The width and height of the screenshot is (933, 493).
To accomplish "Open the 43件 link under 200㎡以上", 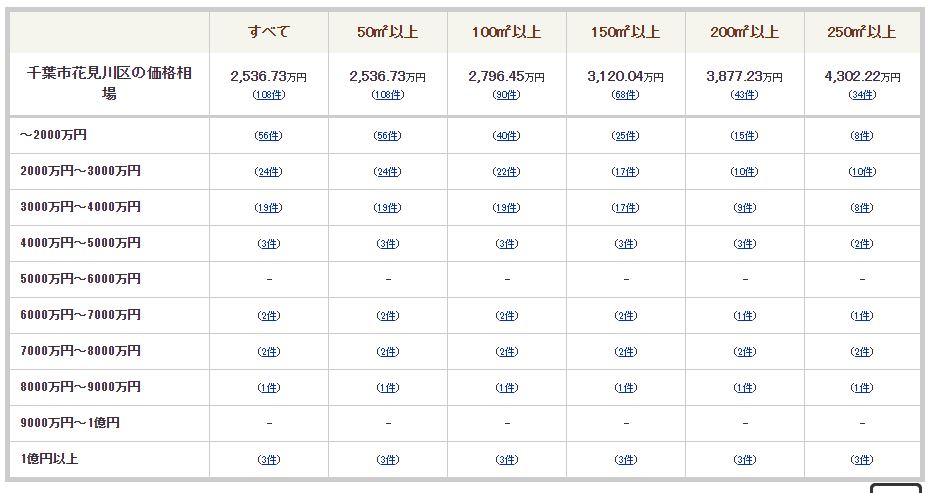I will point(744,95).
